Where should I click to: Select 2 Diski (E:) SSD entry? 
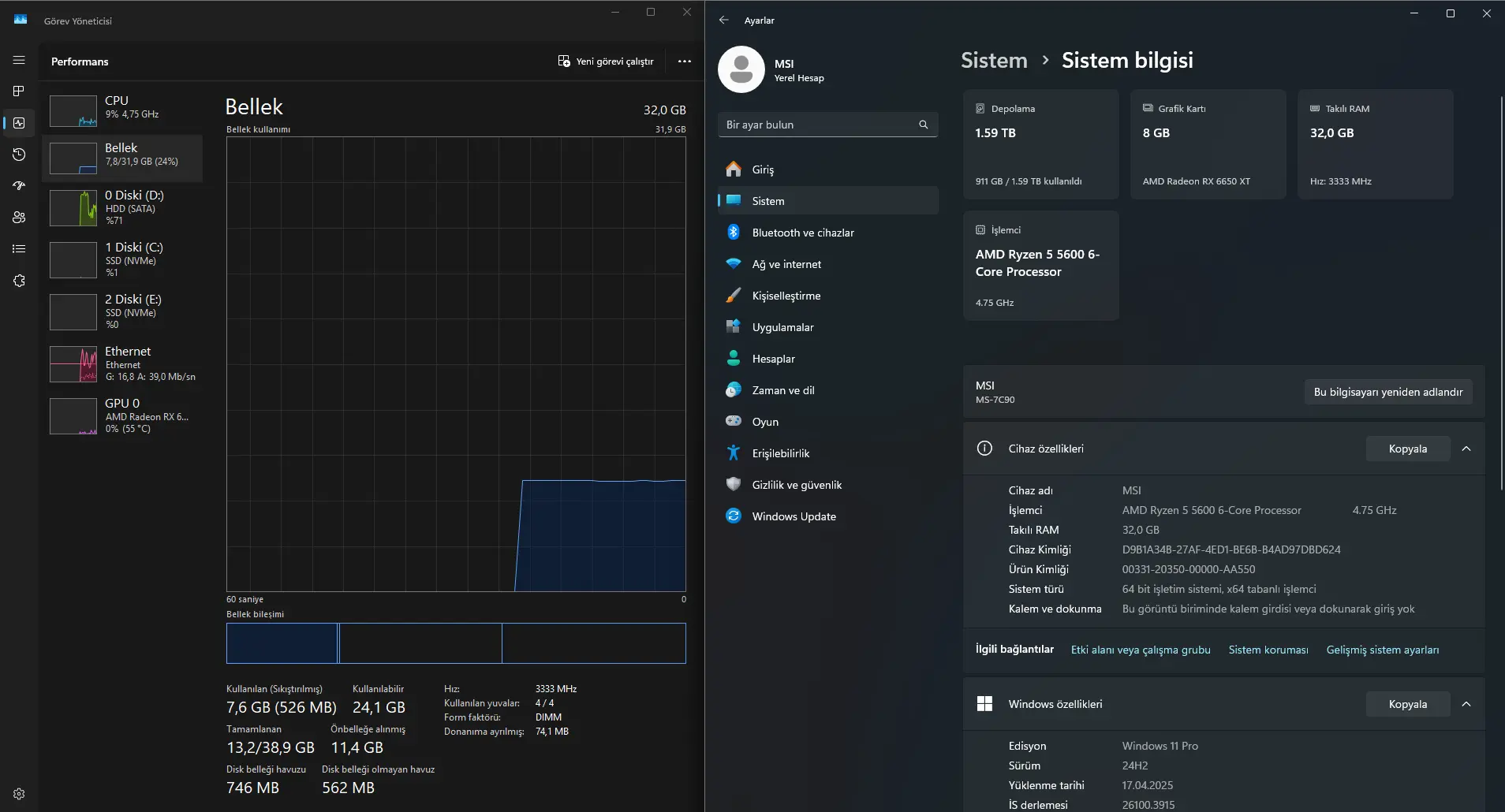tap(122, 313)
